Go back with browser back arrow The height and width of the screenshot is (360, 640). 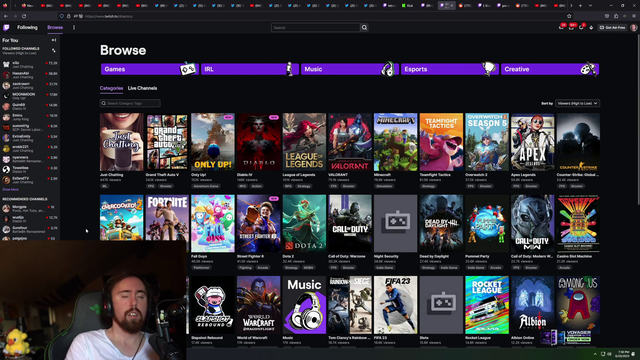tap(6, 16)
